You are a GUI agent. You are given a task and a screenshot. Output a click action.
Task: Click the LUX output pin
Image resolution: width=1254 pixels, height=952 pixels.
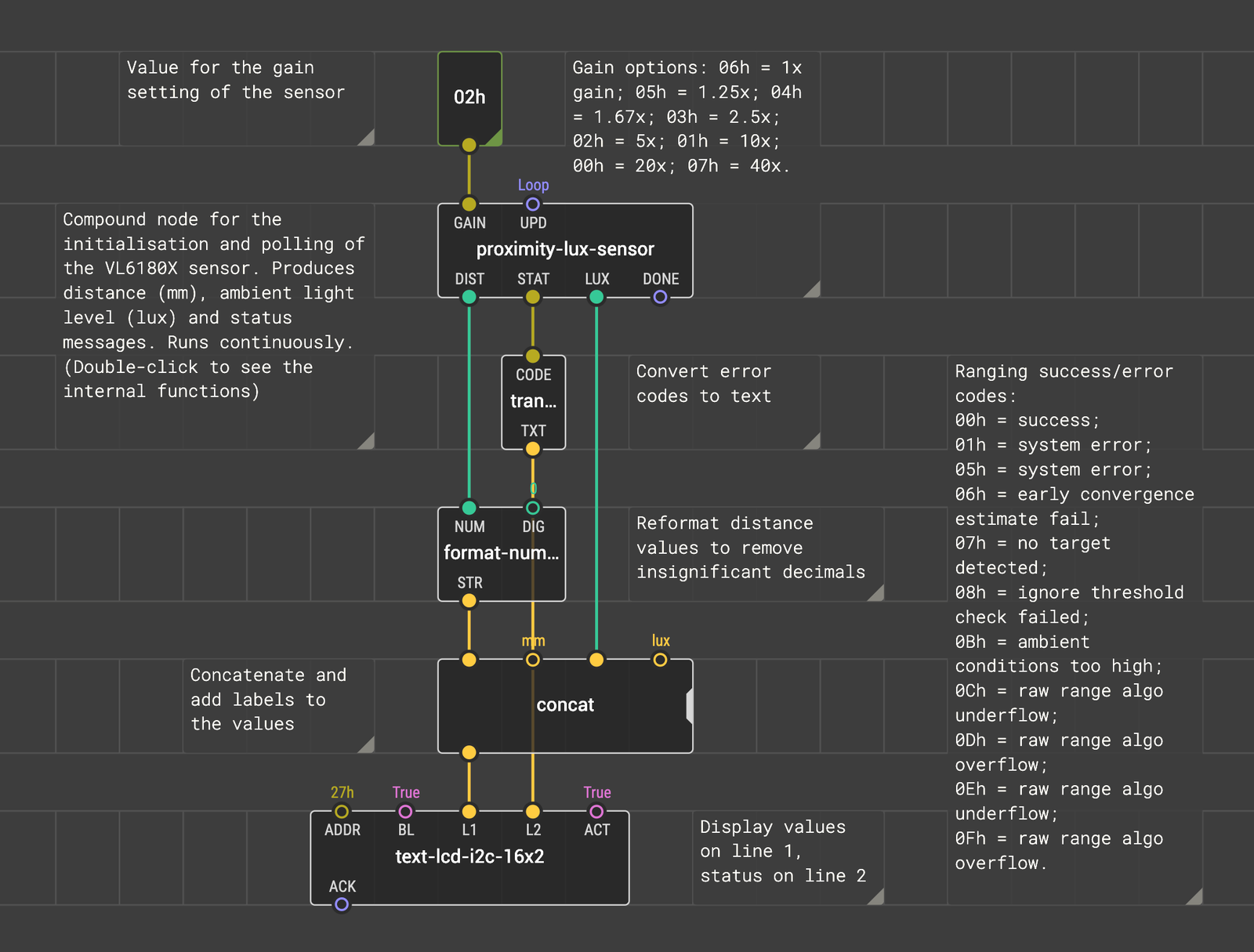pyautogui.click(x=596, y=297)
